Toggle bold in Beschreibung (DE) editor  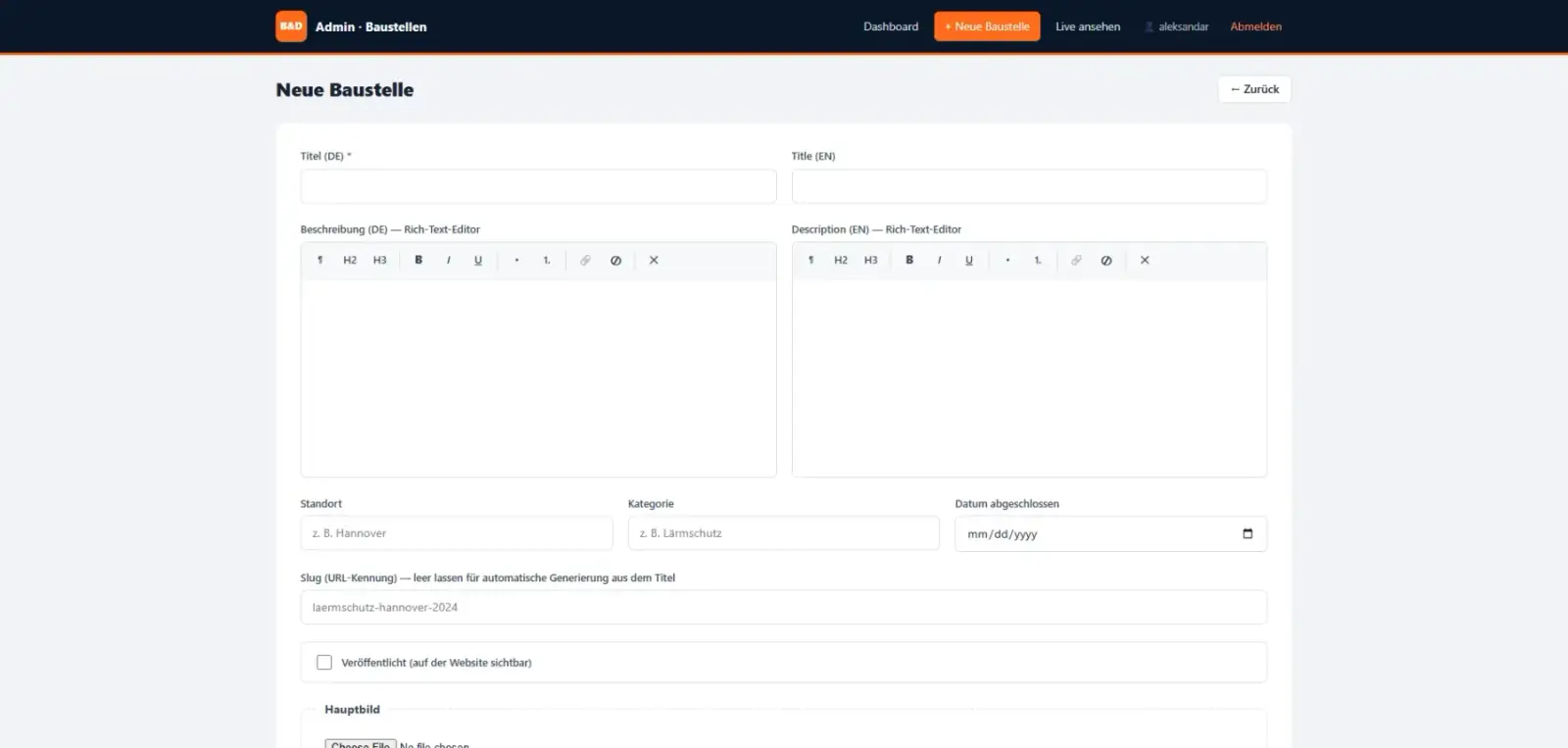(418, 261)
